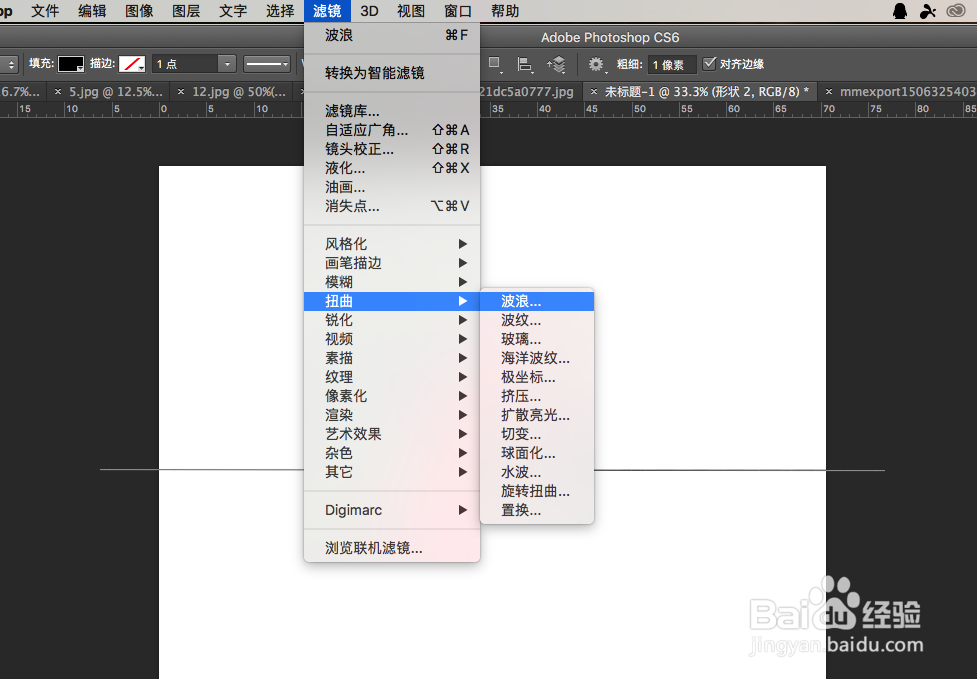Image resolution: width=977 pixels, height=679 pixels.
Task: Click the bird-shaped status icon in menu bar
Action: tap(928, 11)
